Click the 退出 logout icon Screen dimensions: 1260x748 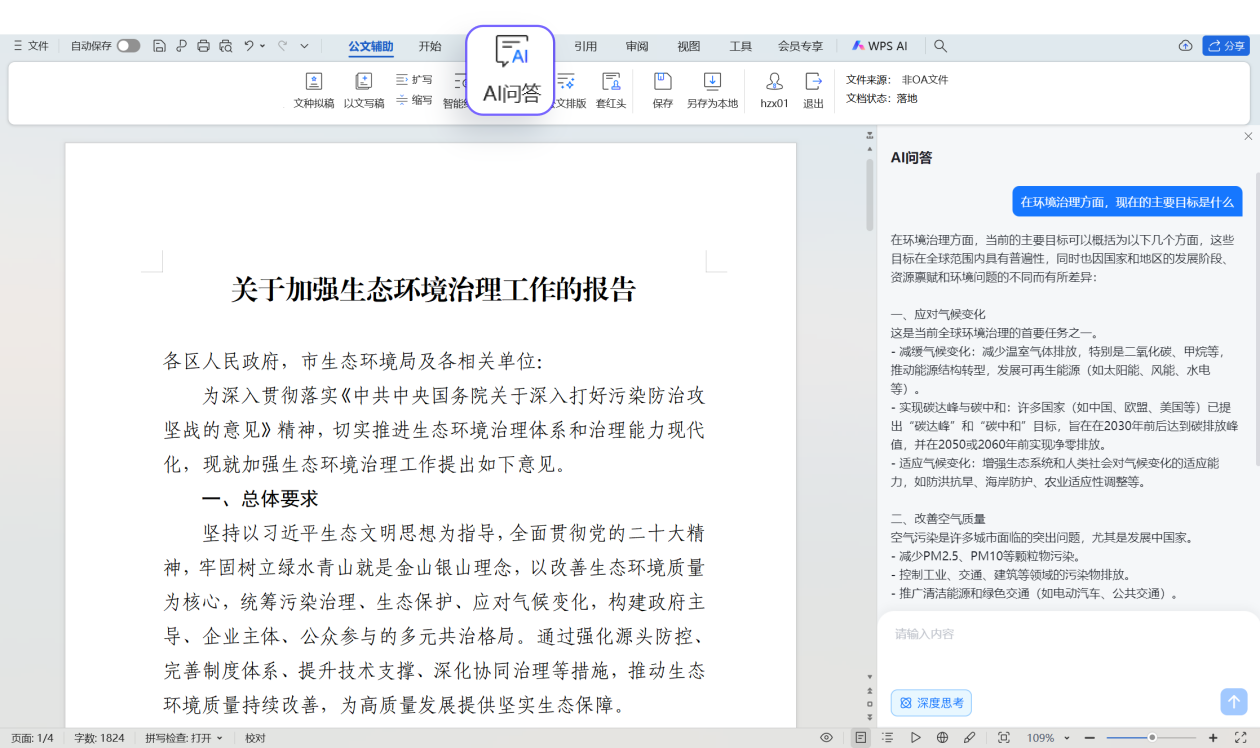click(x=813, y=82)
